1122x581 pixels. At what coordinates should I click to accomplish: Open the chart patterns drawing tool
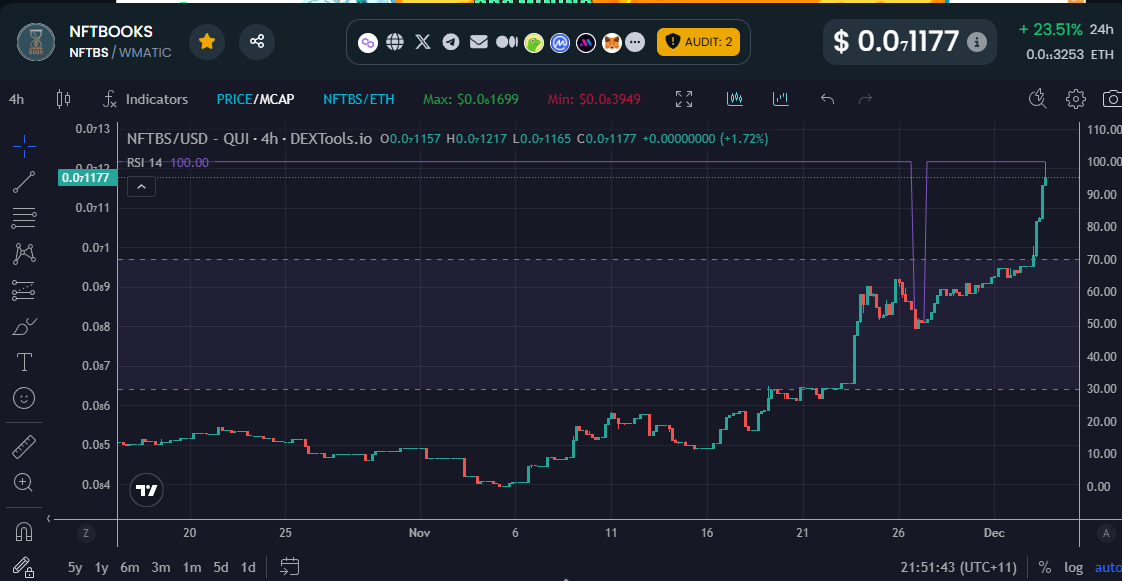pos(24,253)
